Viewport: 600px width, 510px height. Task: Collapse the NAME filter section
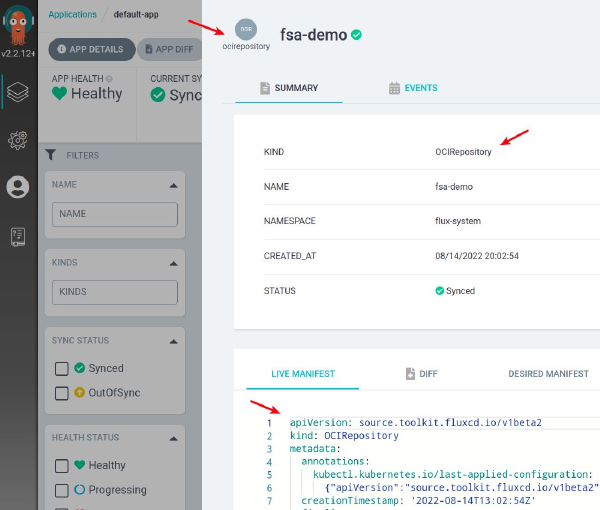173,185
